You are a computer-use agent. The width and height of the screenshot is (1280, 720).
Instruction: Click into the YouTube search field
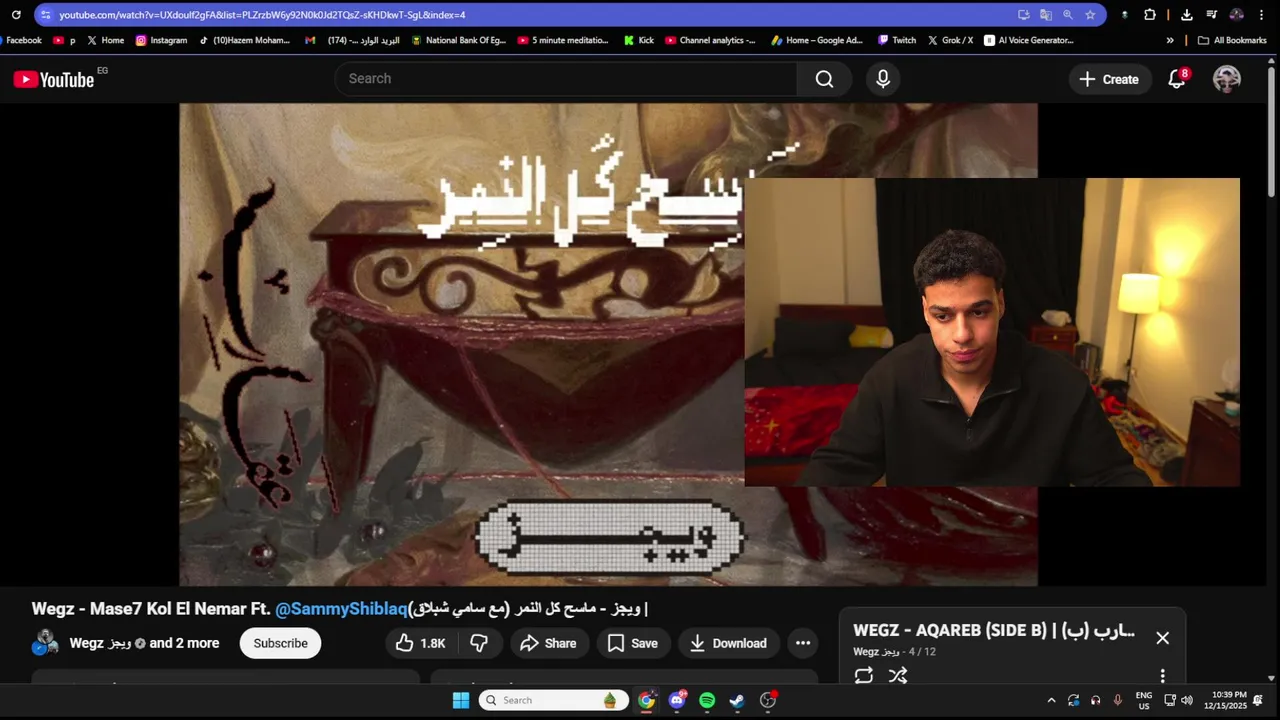pyautogui.click(x=565, y=79)
